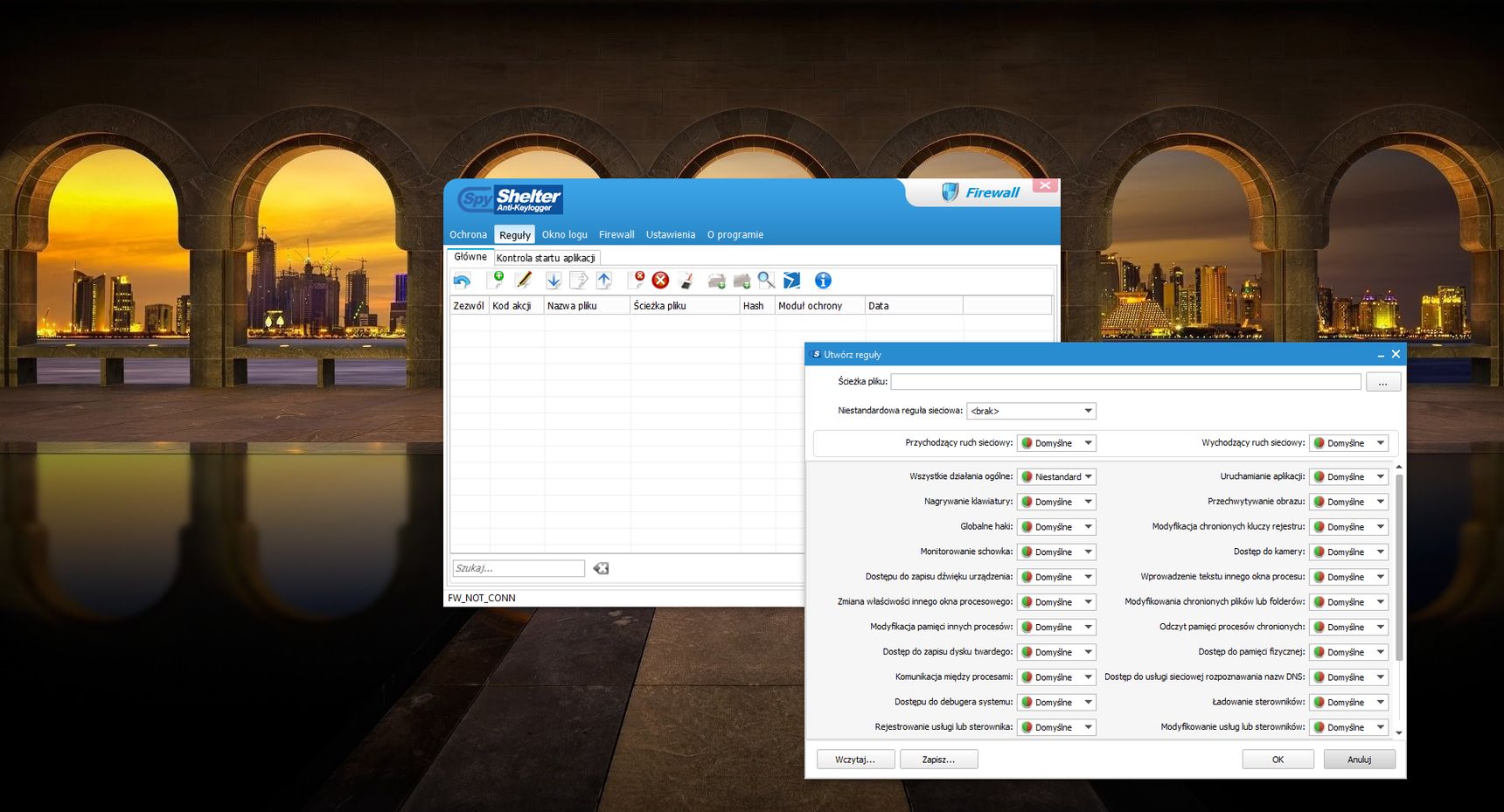The image size is (1504, 812).
Task: Click the first folder-plus toolbar icon
Action: [717, 281]
